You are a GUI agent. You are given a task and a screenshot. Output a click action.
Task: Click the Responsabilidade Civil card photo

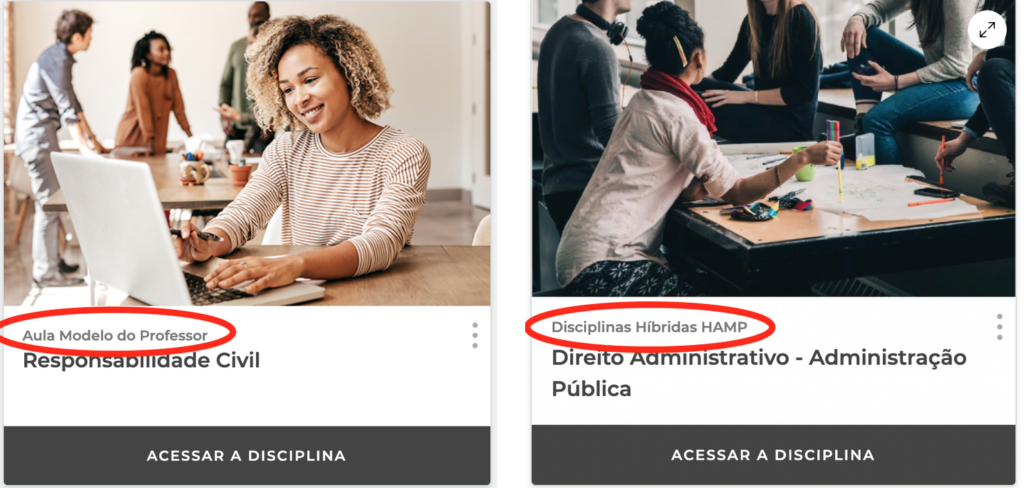(247, 154)
